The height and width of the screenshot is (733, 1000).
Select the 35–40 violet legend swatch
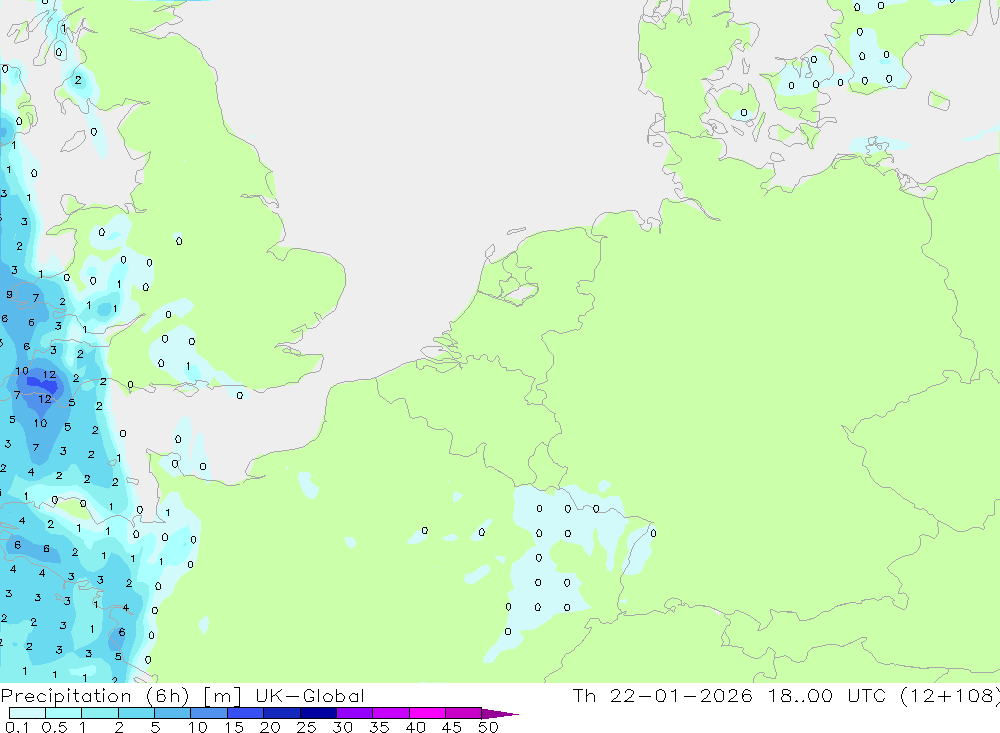point(391,713)
